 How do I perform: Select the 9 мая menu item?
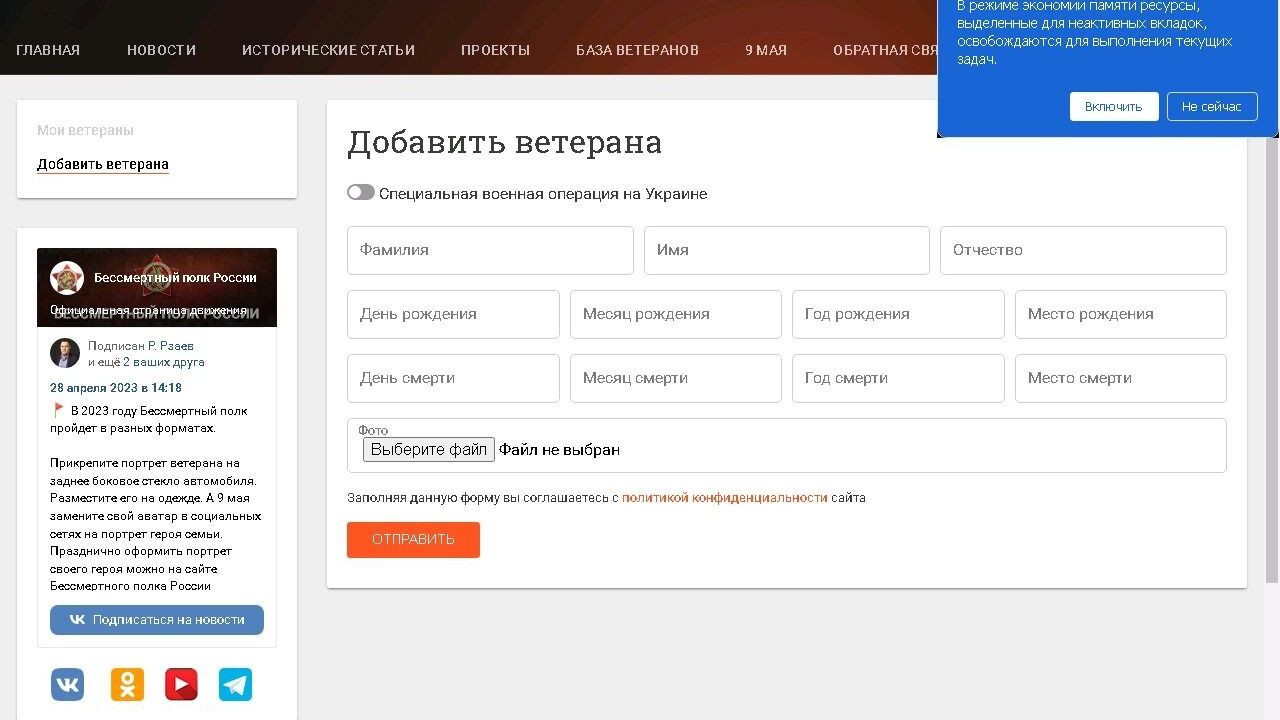pos(766,50)
